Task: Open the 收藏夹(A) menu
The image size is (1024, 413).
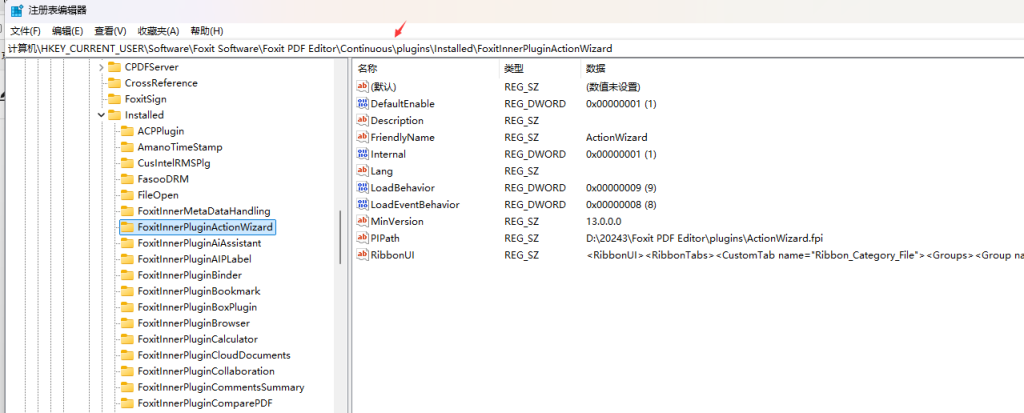Action: click(x=158, y=31)
